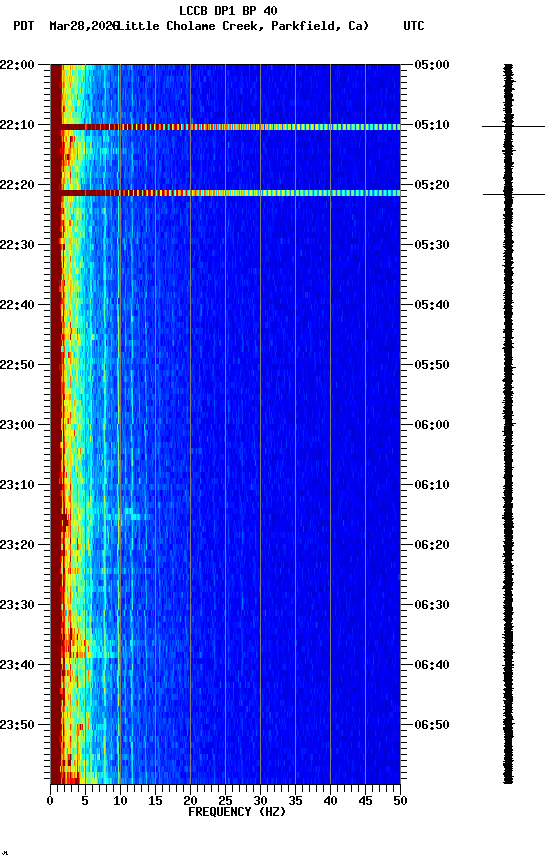Viewport: 552px width, 864px height.
Task: Click the upper horizontal marker line on the seismogram trace
Action: coord(513,127)
